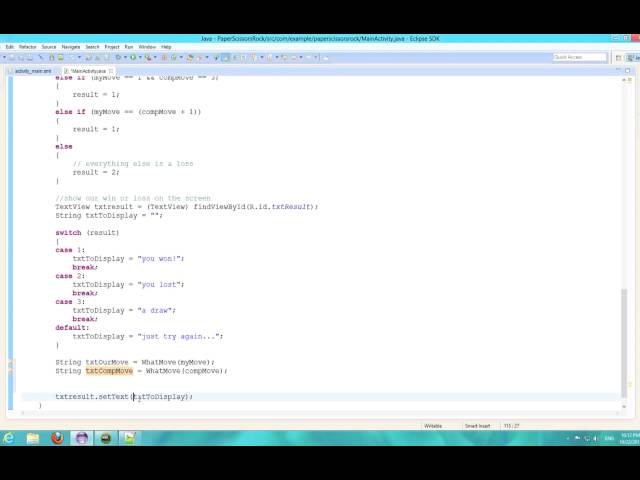
Task: Open the Navigate menu
Action: (71, 47)
